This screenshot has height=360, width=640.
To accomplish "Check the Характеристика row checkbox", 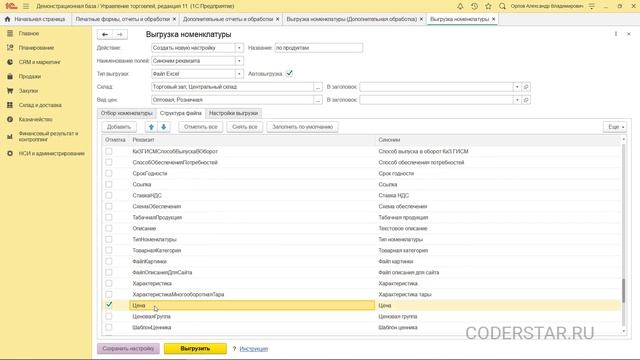I will 109,283.
